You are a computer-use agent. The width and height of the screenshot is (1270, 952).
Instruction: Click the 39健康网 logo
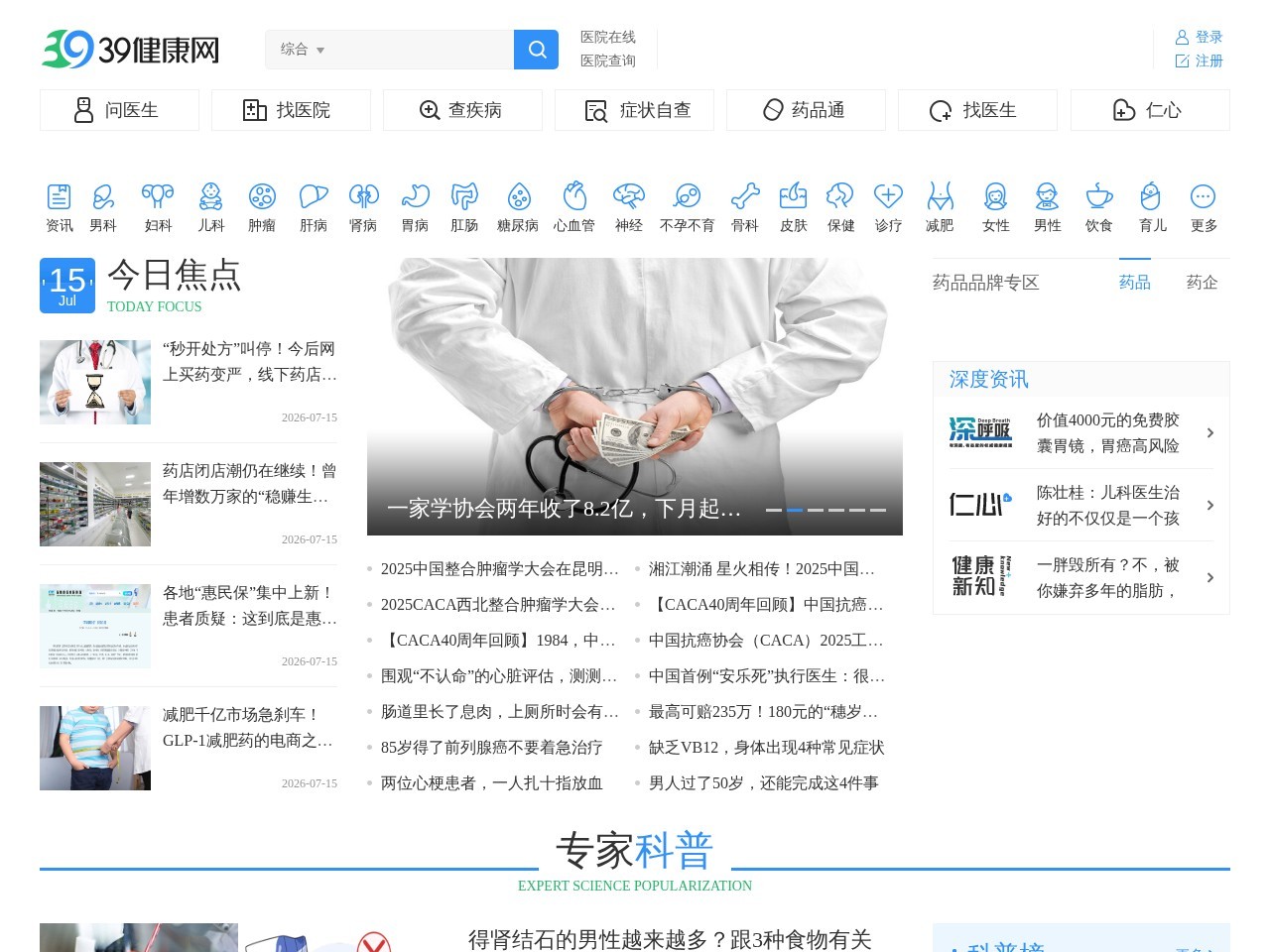pyautogui.click(x=130, y=50)
